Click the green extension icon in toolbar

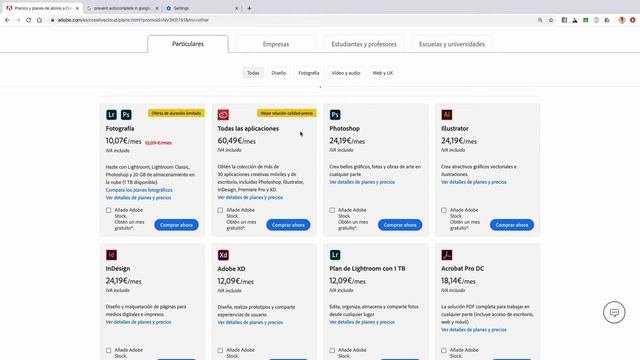click(x=586, y=20)
